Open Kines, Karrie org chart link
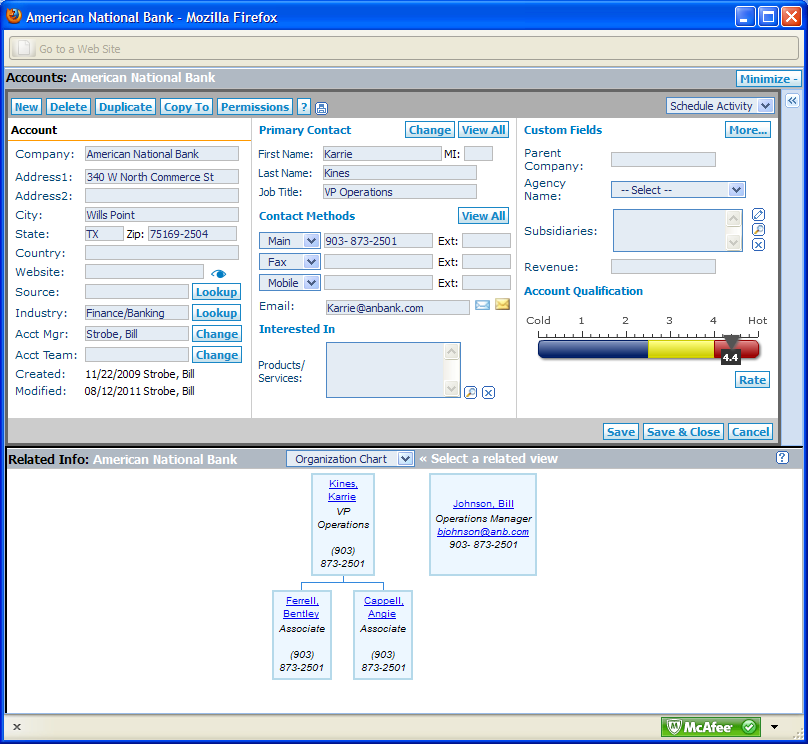808x745 pixels. tap(343, 490)
